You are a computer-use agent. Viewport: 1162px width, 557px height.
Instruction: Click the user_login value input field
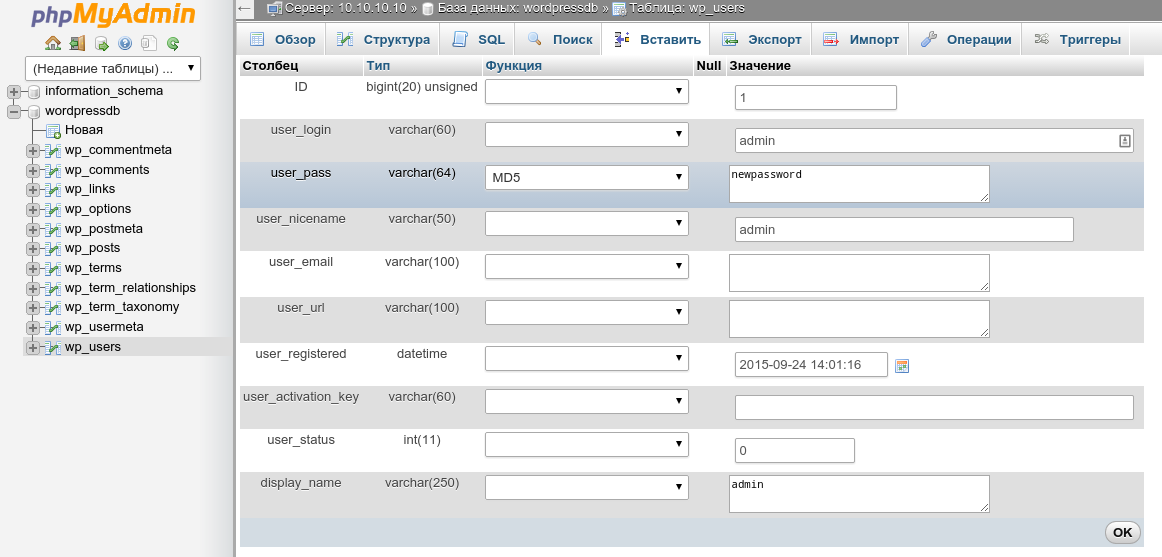pos(925,141)
